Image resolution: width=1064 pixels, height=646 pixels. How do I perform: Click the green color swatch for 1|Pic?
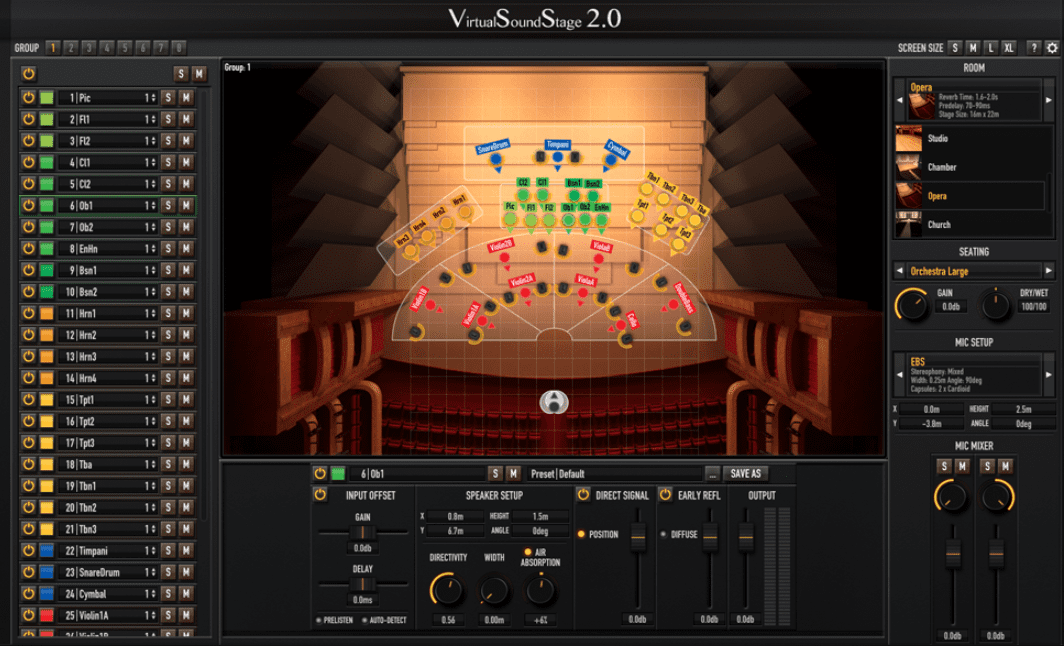(x=47, y=98)
